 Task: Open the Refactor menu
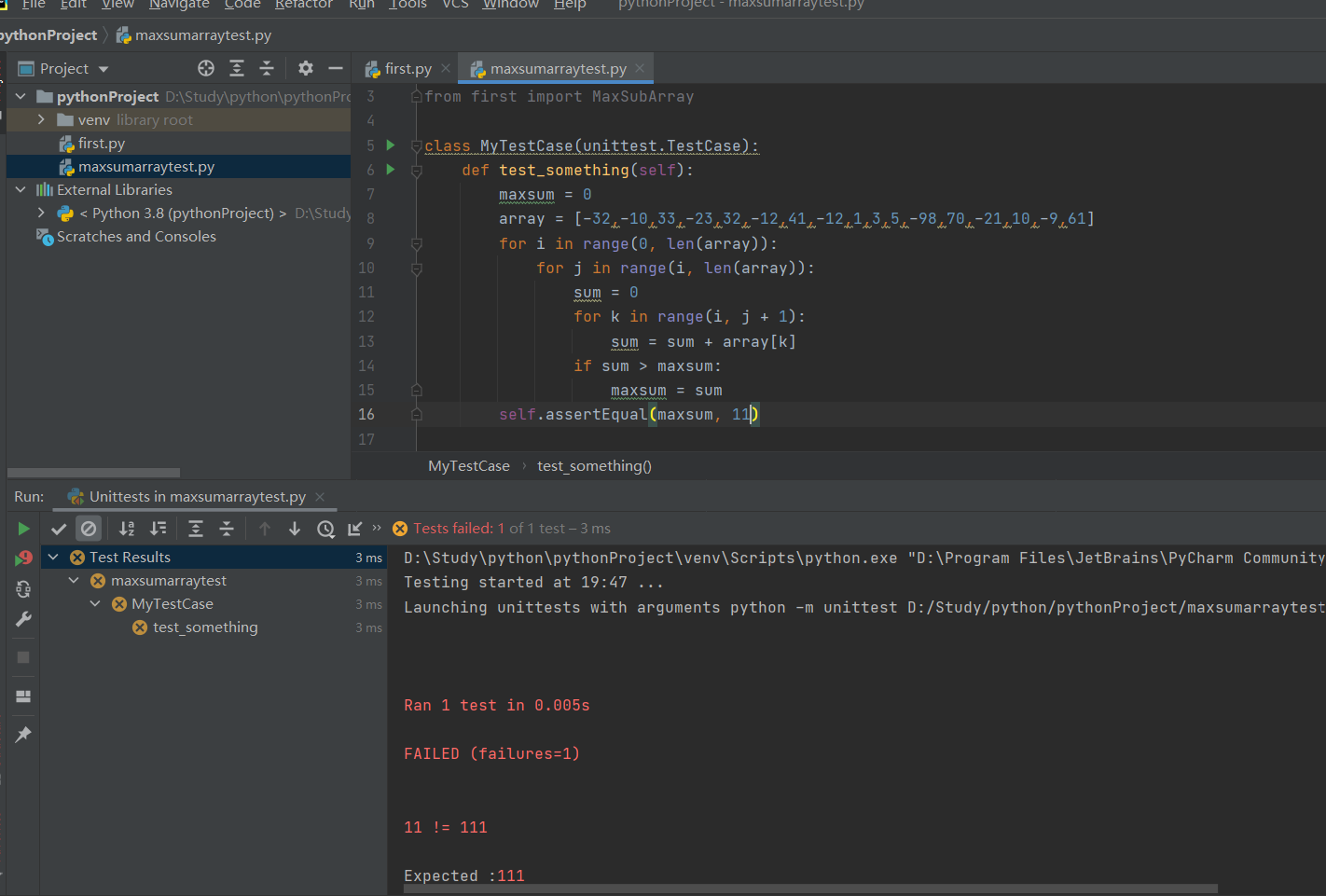[x=303, y=5]
